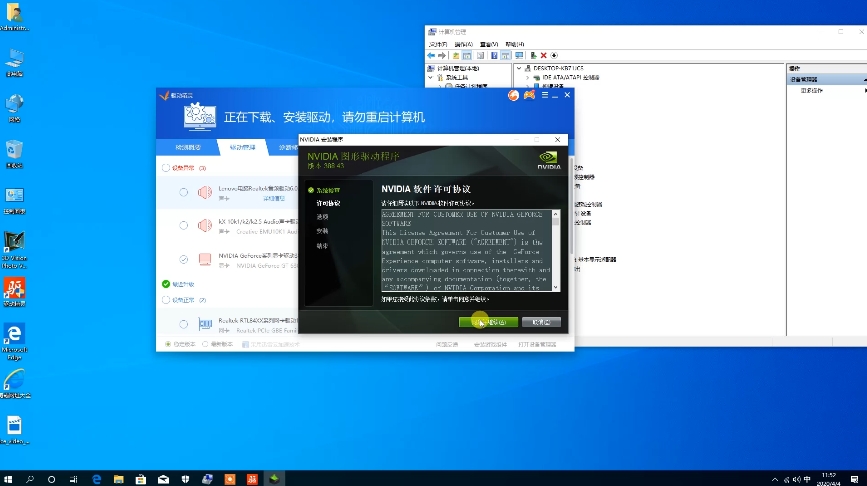Click the up-one-level folder icon in Computer Management
Image resolution: width=867 pixels, height=486 pixels.
(456, 55)
